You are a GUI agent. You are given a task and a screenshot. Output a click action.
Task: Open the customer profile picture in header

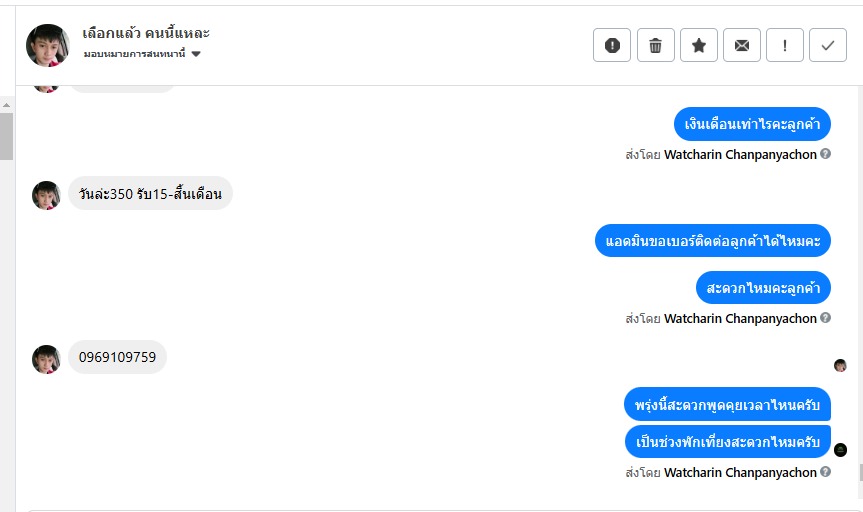pyautogui.click(x=48, y=45)
